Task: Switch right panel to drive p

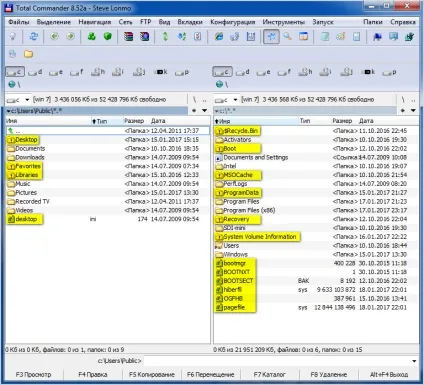Action: pyautogui.click(x=389, y=72)
